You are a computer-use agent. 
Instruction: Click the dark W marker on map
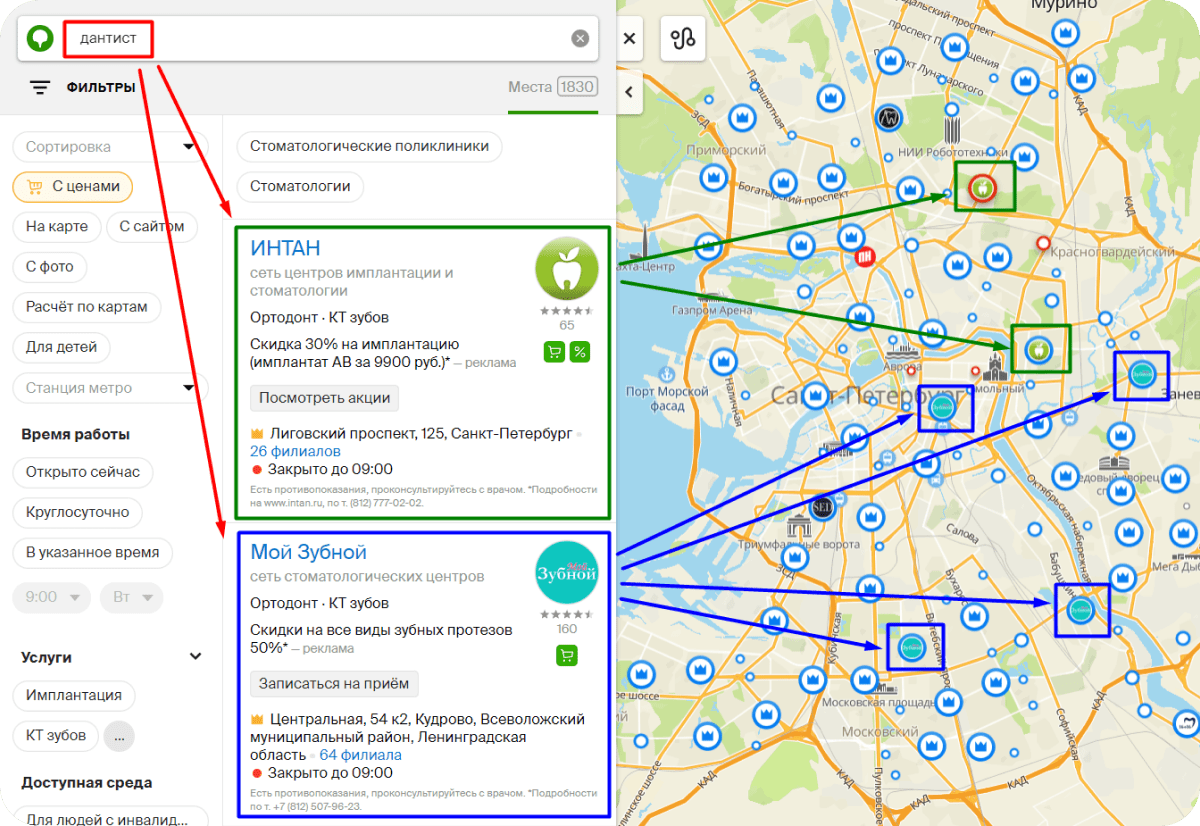point(888,118)
